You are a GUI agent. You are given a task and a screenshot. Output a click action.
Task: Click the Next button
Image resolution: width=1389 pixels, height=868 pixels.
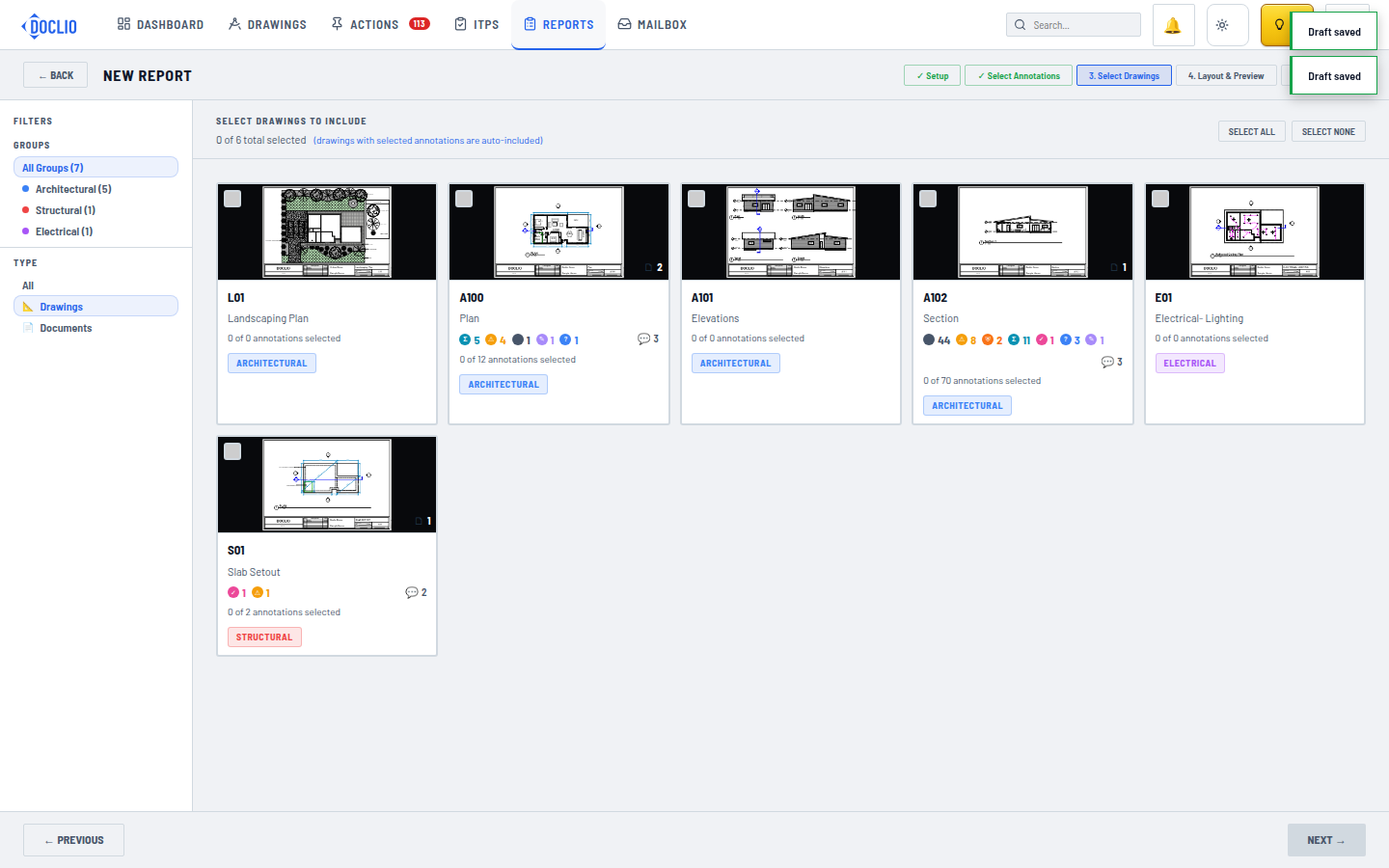coord(1326,840)
